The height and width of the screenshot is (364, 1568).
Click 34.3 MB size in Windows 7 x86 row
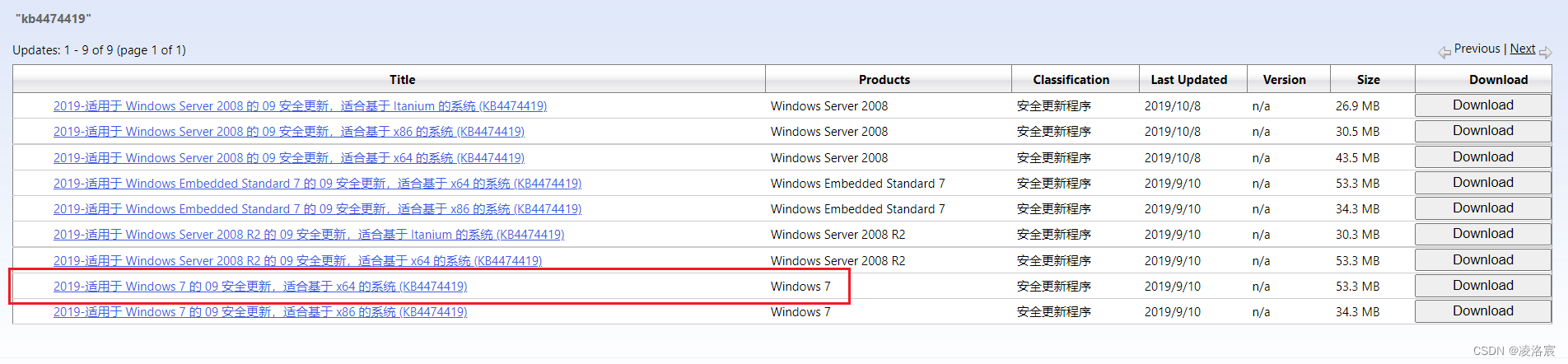[x=1357, y=312]
